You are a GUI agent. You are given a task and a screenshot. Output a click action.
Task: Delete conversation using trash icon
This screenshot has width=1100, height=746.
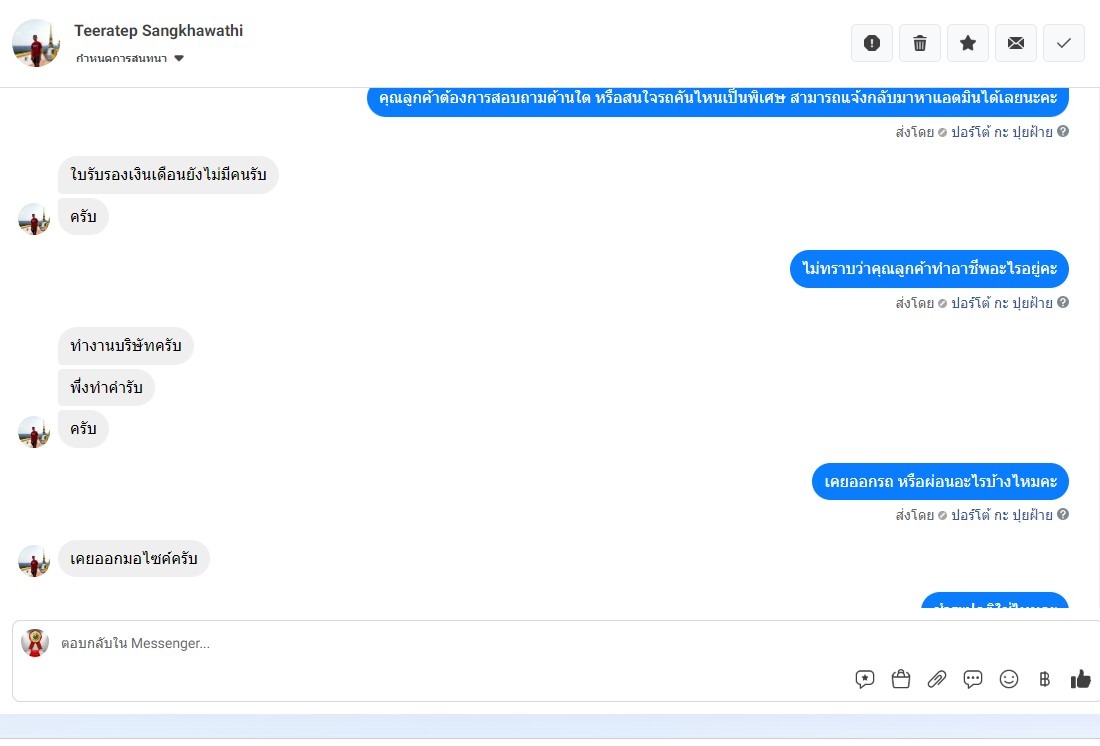[x=920, y=44]
